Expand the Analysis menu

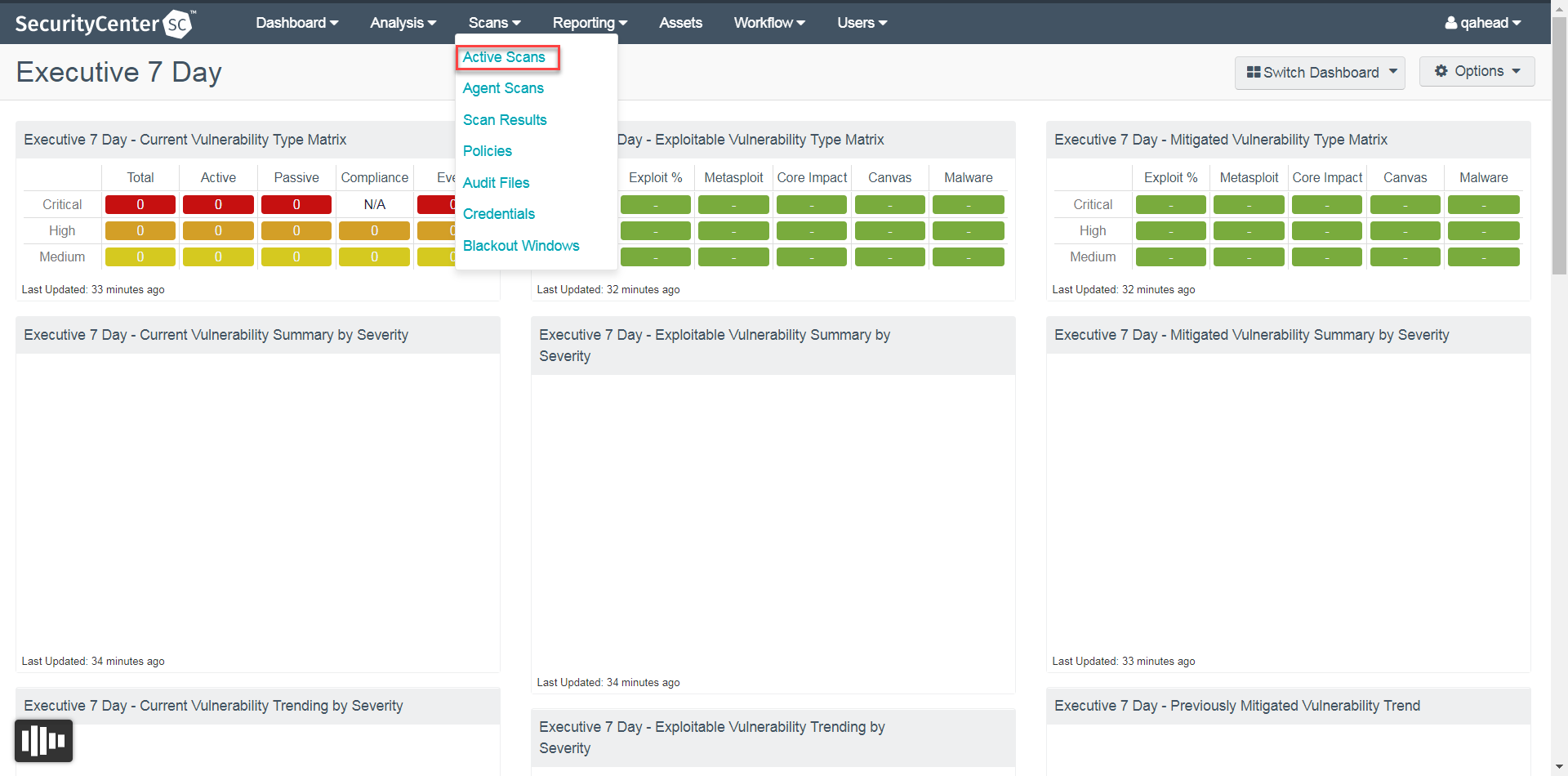pyautogui.click(x=403, y=23)
